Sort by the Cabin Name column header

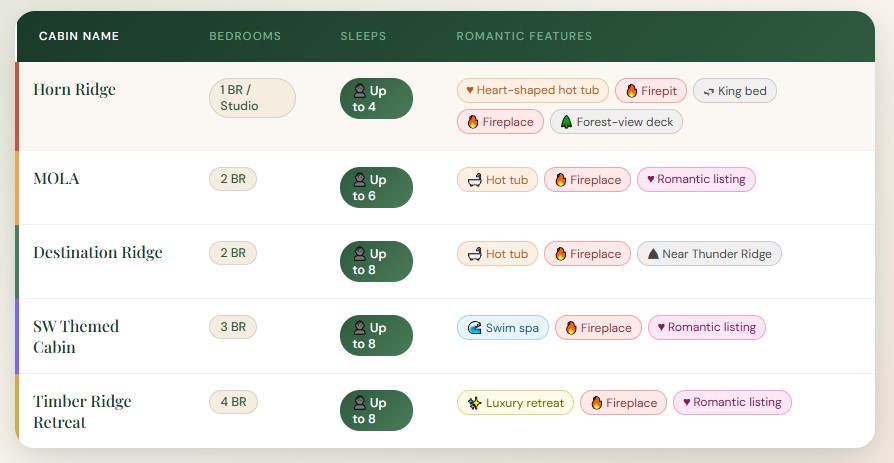(79, 37)
